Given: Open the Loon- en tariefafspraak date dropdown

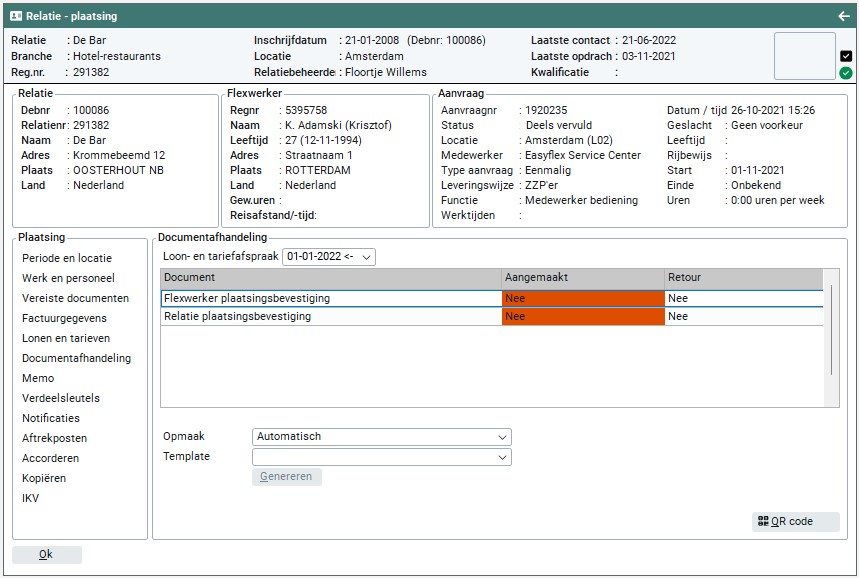Looking at the screenshot, I should point(329,257).
